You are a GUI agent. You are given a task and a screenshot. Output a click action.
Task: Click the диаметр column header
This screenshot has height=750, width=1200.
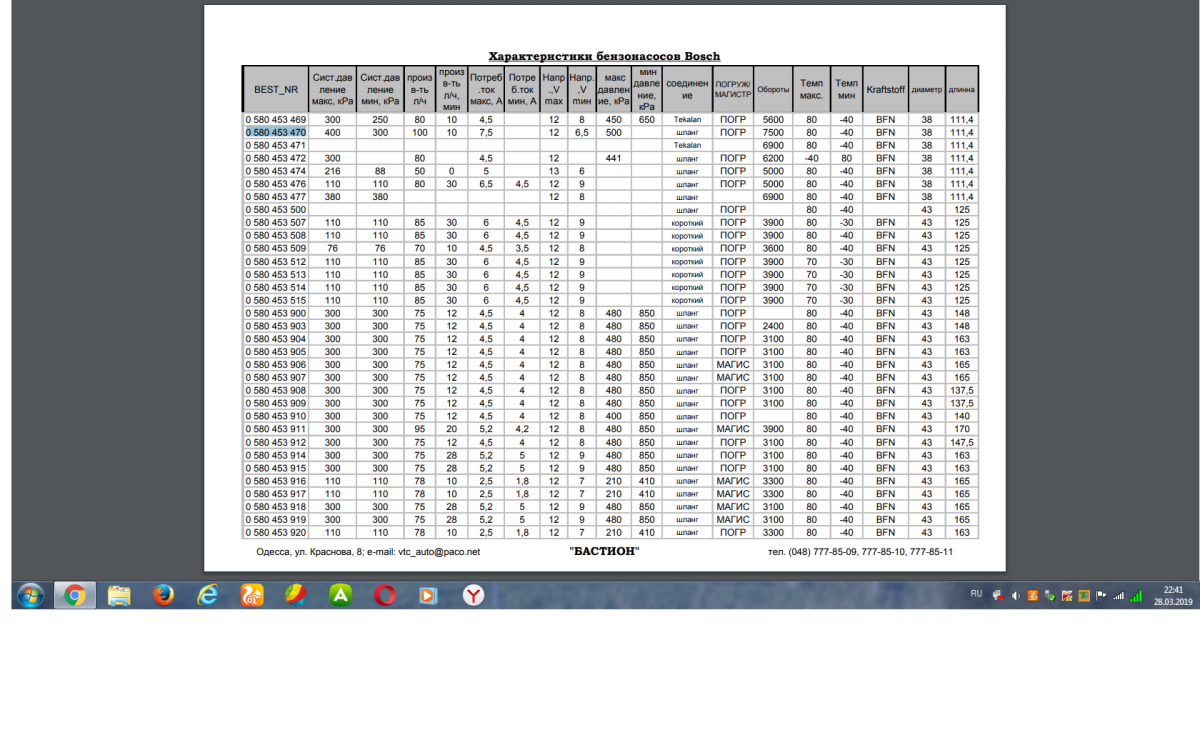click(927, 89)
